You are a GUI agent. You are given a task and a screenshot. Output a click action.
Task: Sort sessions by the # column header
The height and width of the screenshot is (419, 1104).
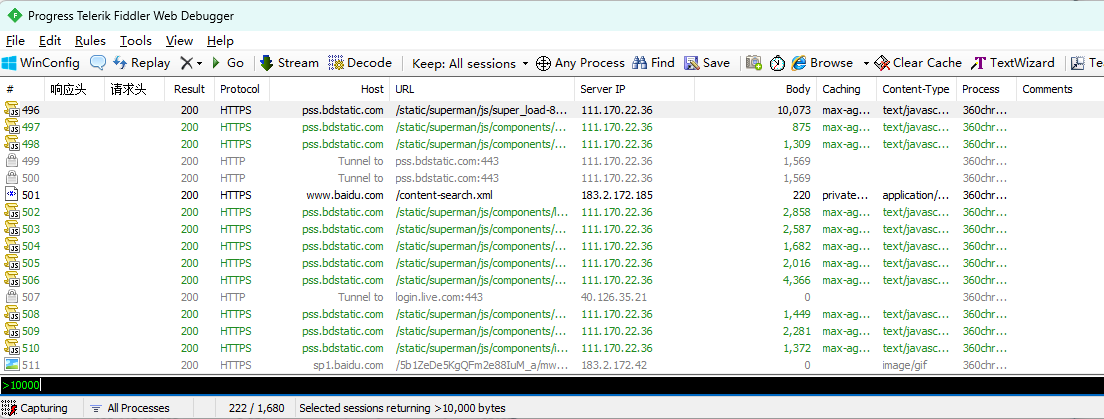pos(23,89)
